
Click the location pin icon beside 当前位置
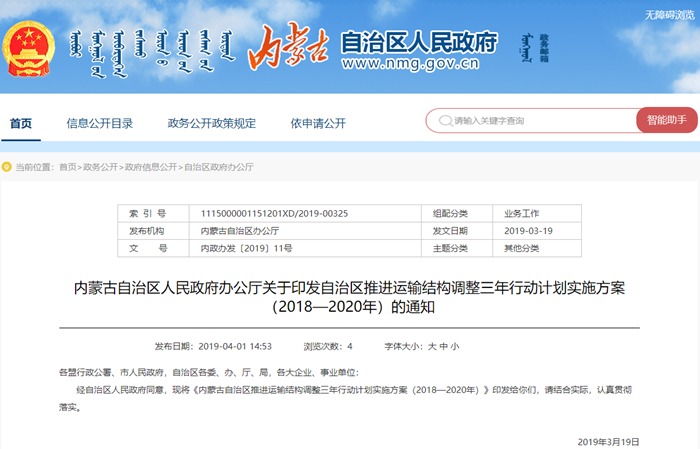[x=7, y=167]
